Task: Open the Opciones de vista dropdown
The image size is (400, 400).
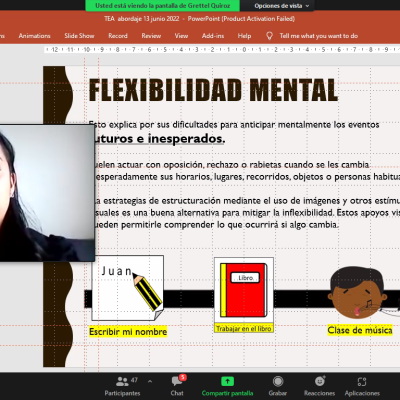Action: [282, 6]
